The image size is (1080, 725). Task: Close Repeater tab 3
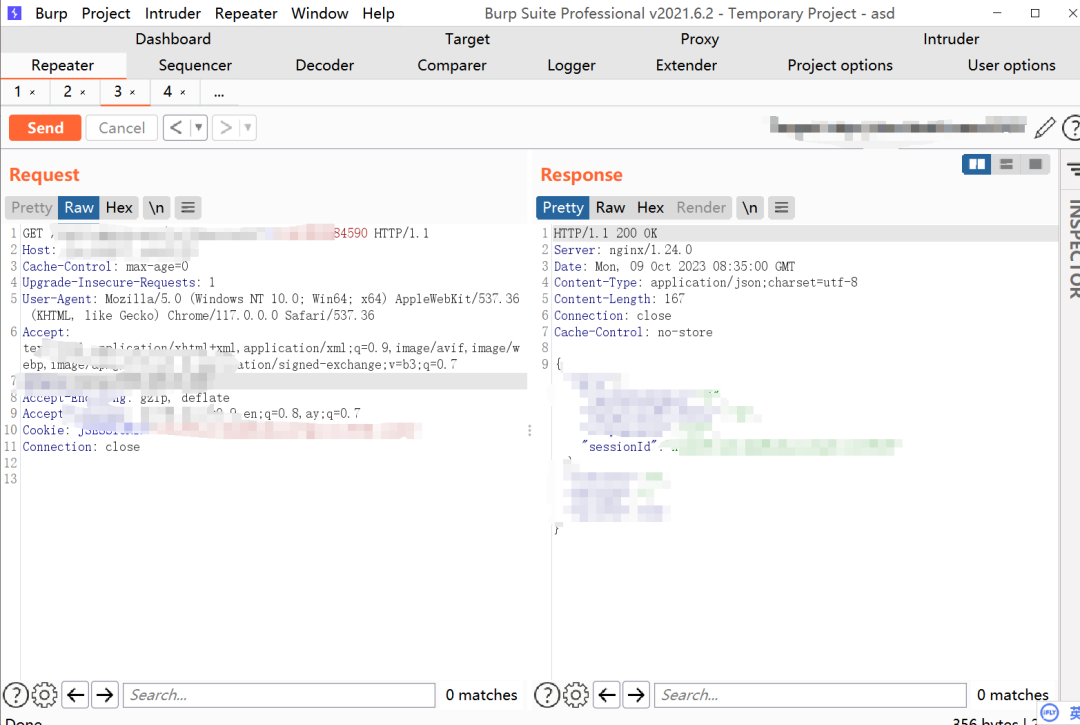132,92
